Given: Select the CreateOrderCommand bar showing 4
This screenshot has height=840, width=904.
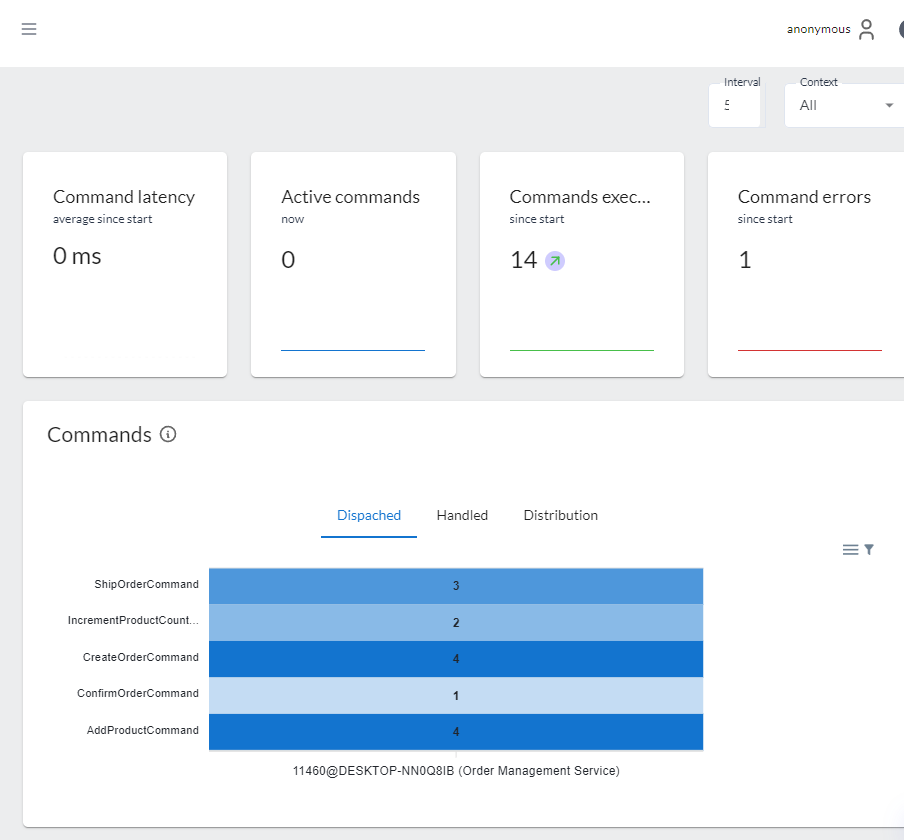Looking at the screenshot, I should pos(456,659).
